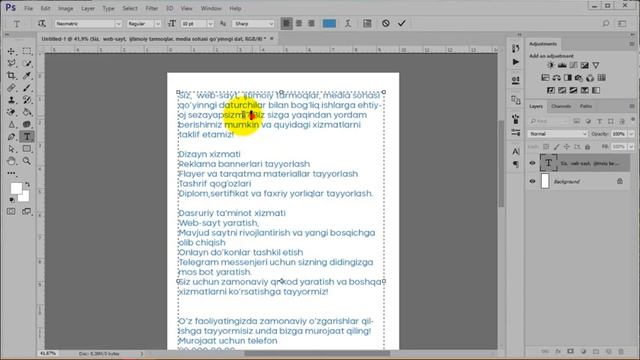Click the layer Opacity value field

click(x=619, y=134)
